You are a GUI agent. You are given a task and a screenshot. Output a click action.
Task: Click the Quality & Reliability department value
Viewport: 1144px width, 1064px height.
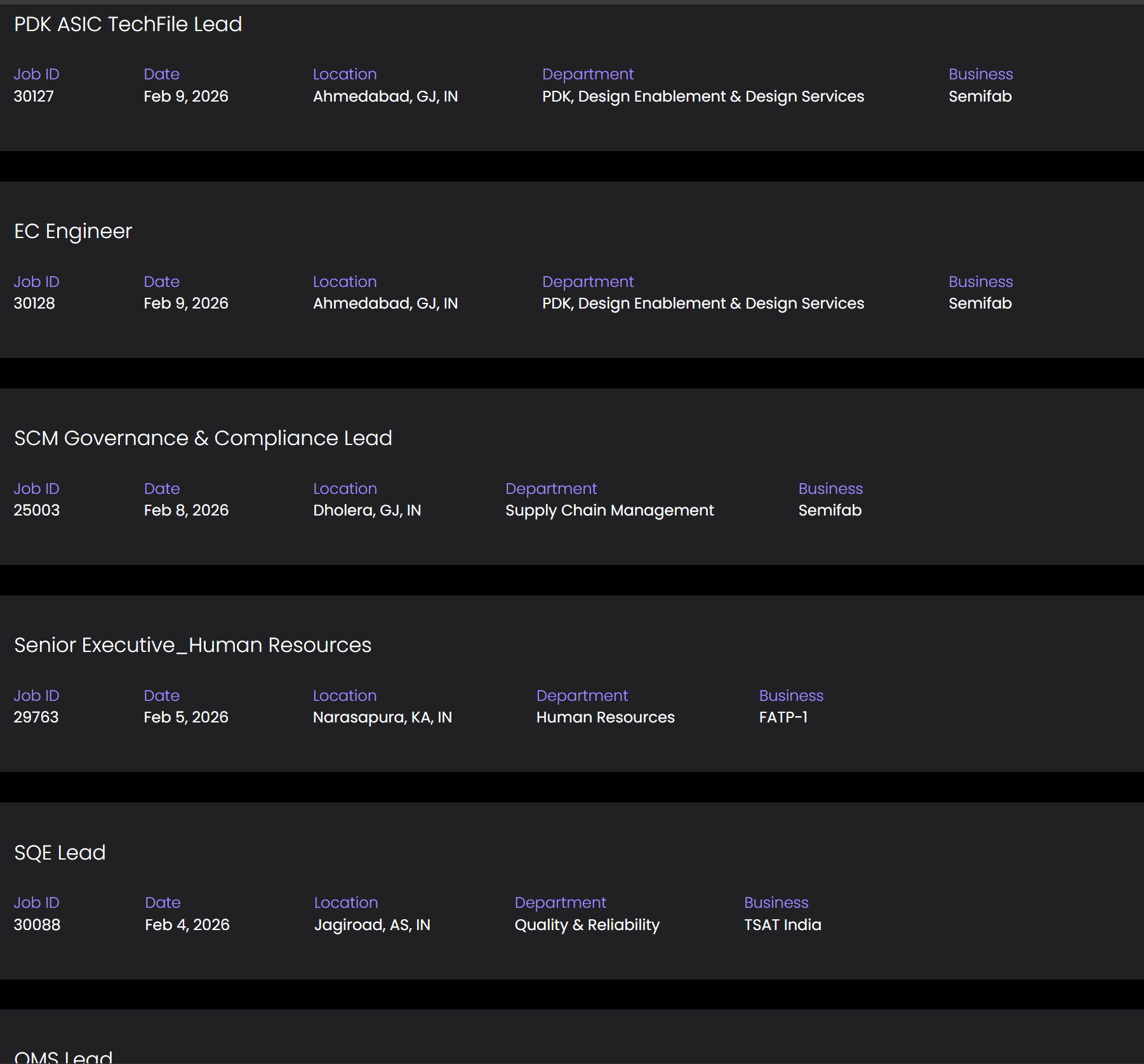click(x=587, y=924)
